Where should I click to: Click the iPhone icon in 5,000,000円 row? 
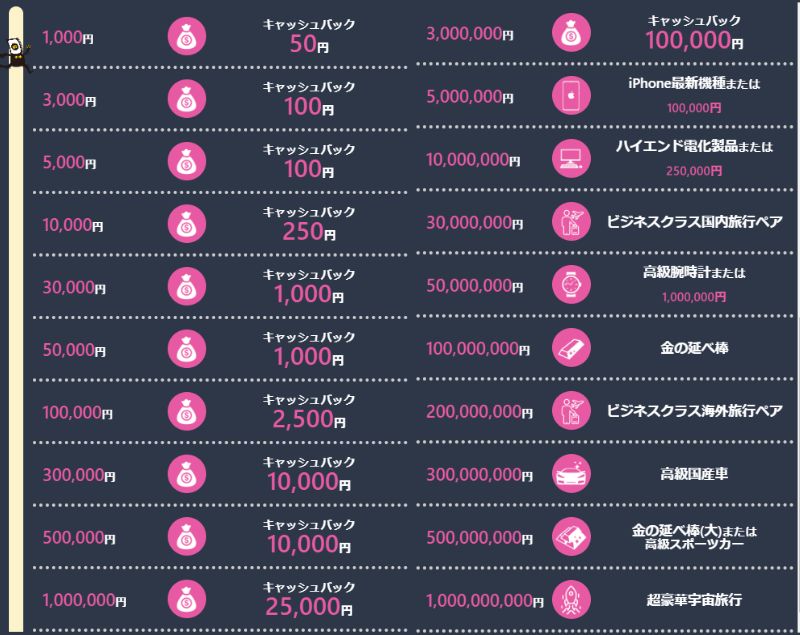click(x=571, y=96)
